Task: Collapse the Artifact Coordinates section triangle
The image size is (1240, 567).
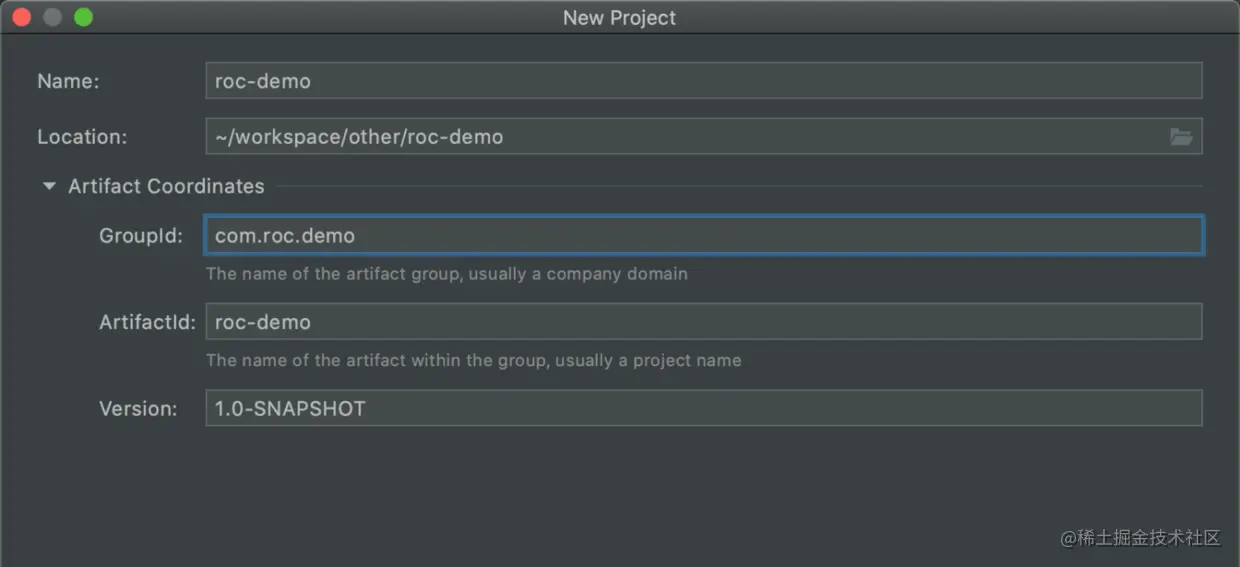Action: click(x=49, y=186)
